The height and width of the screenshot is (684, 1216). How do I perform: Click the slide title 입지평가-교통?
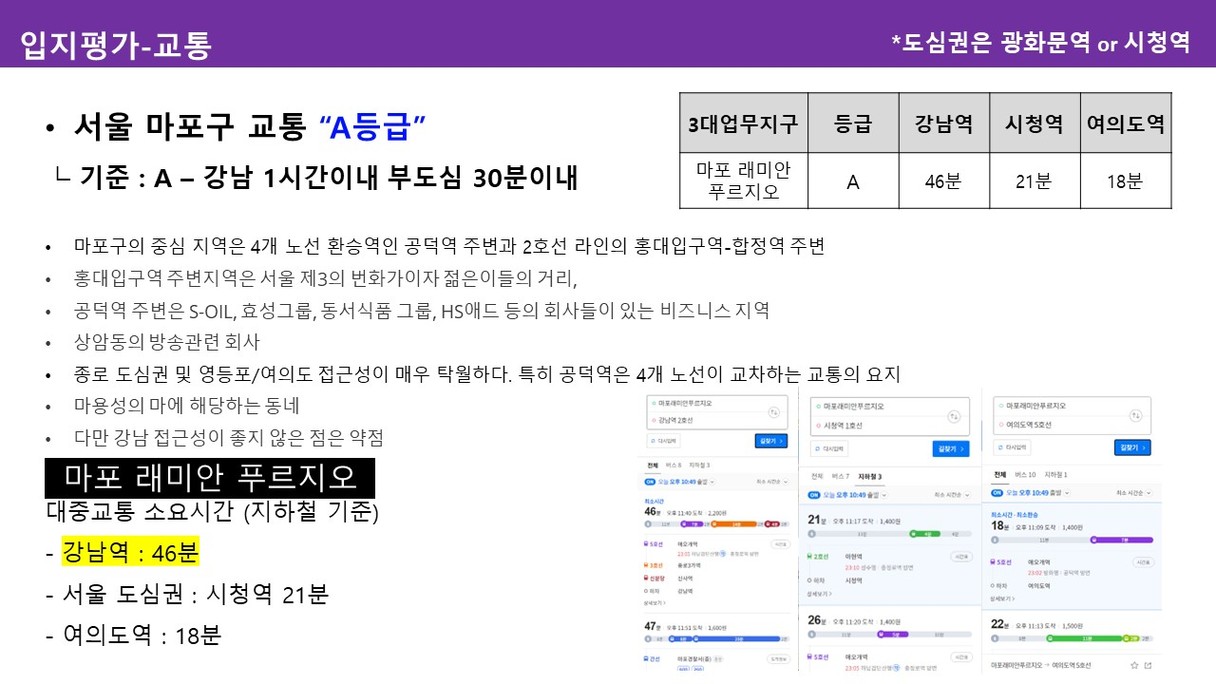(116, 45)
